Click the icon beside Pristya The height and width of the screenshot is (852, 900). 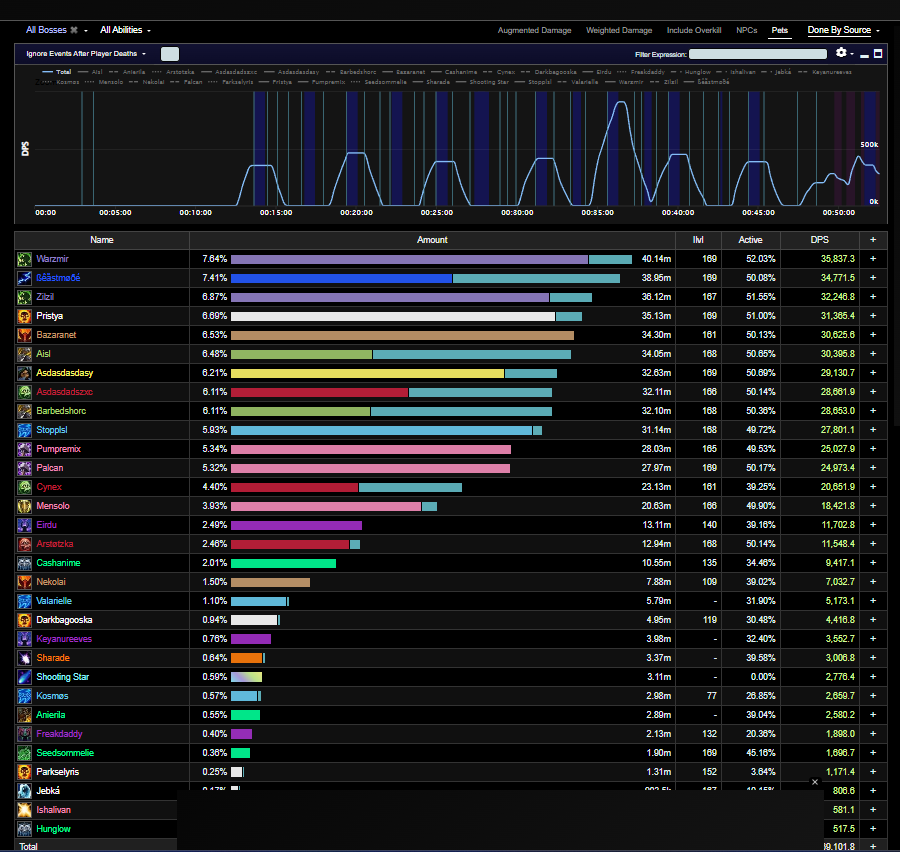(24, 316)
